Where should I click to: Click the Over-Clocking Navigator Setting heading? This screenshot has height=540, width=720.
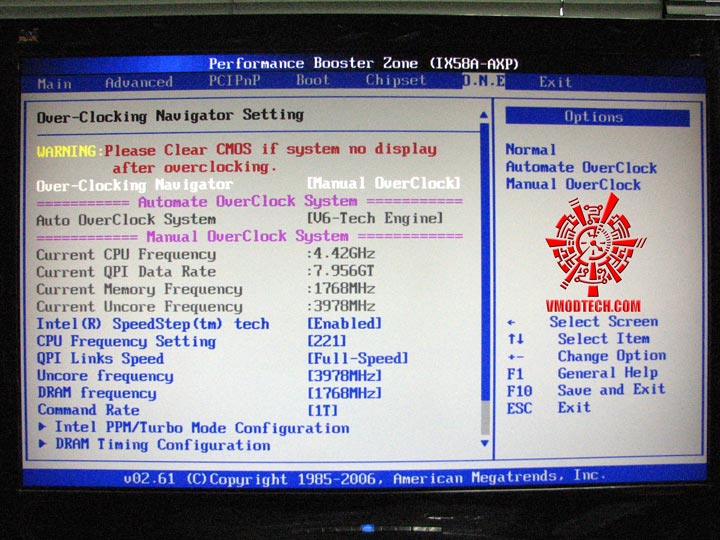coord(170,115)
